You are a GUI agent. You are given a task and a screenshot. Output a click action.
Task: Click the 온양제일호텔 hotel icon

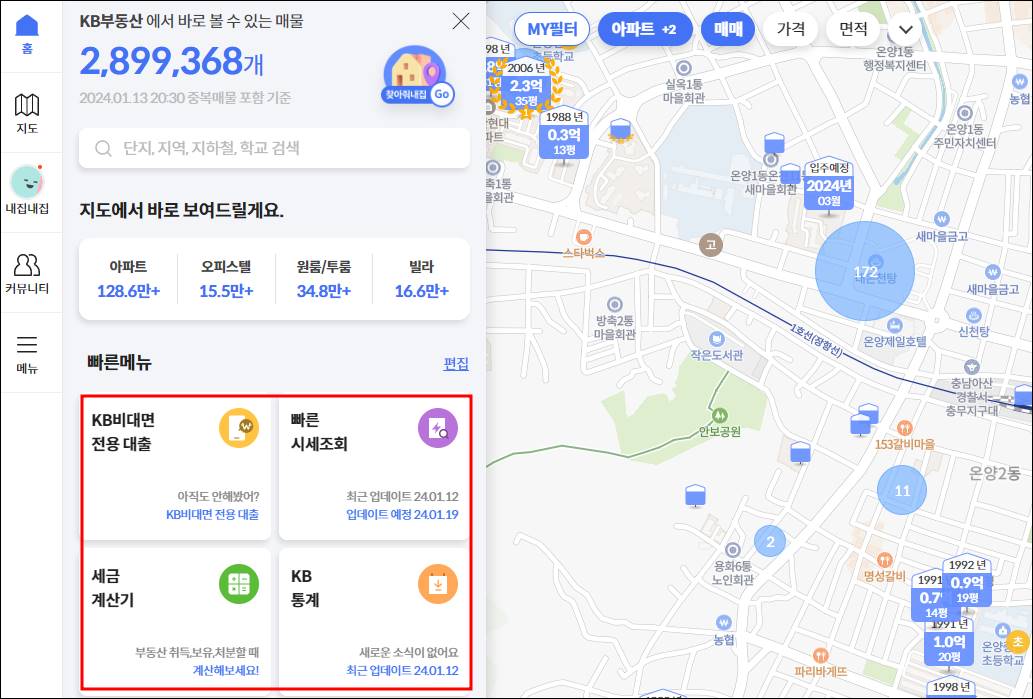pos(894,325)
